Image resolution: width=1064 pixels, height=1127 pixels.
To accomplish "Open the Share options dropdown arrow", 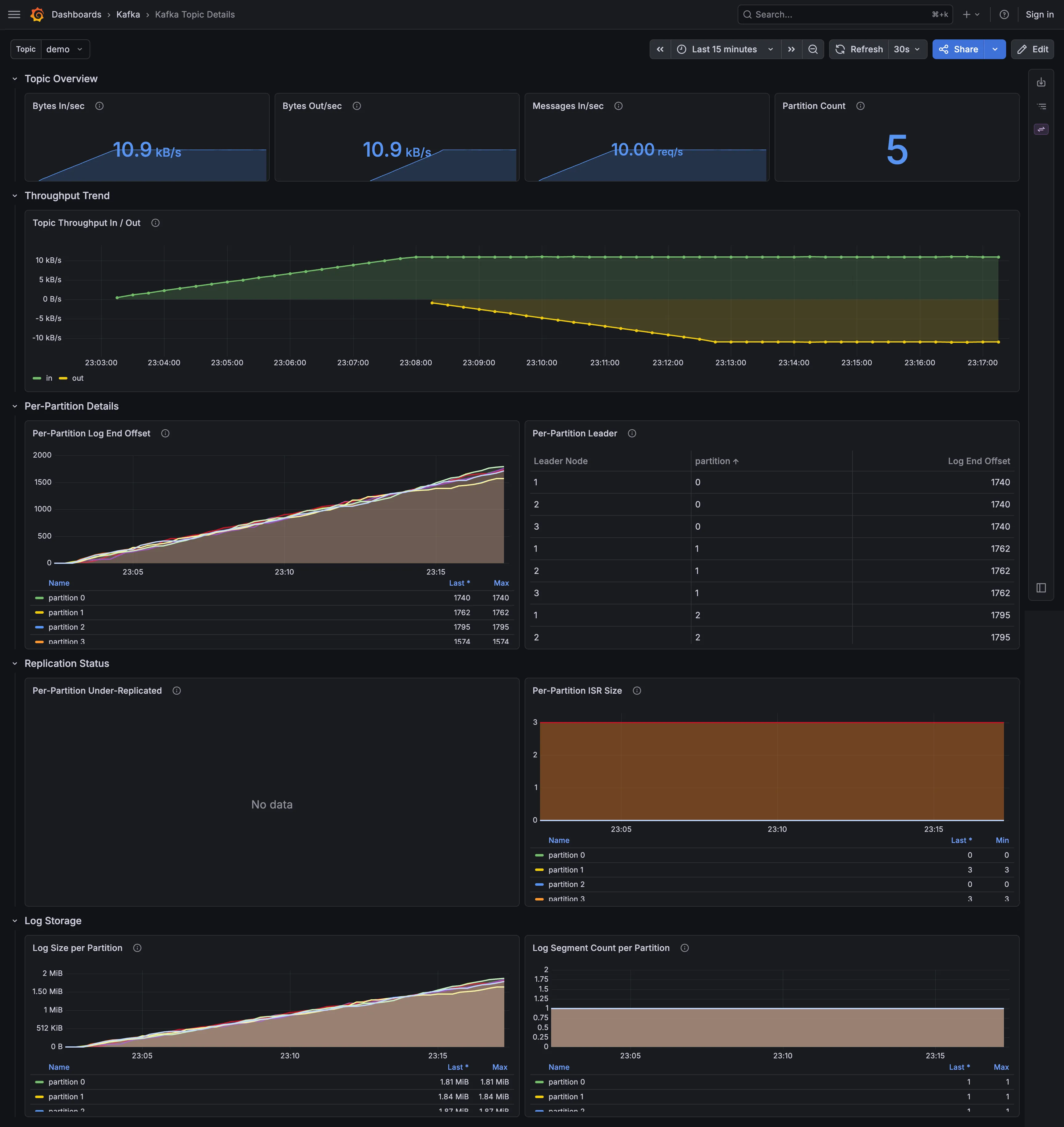I will click(995, 49).
